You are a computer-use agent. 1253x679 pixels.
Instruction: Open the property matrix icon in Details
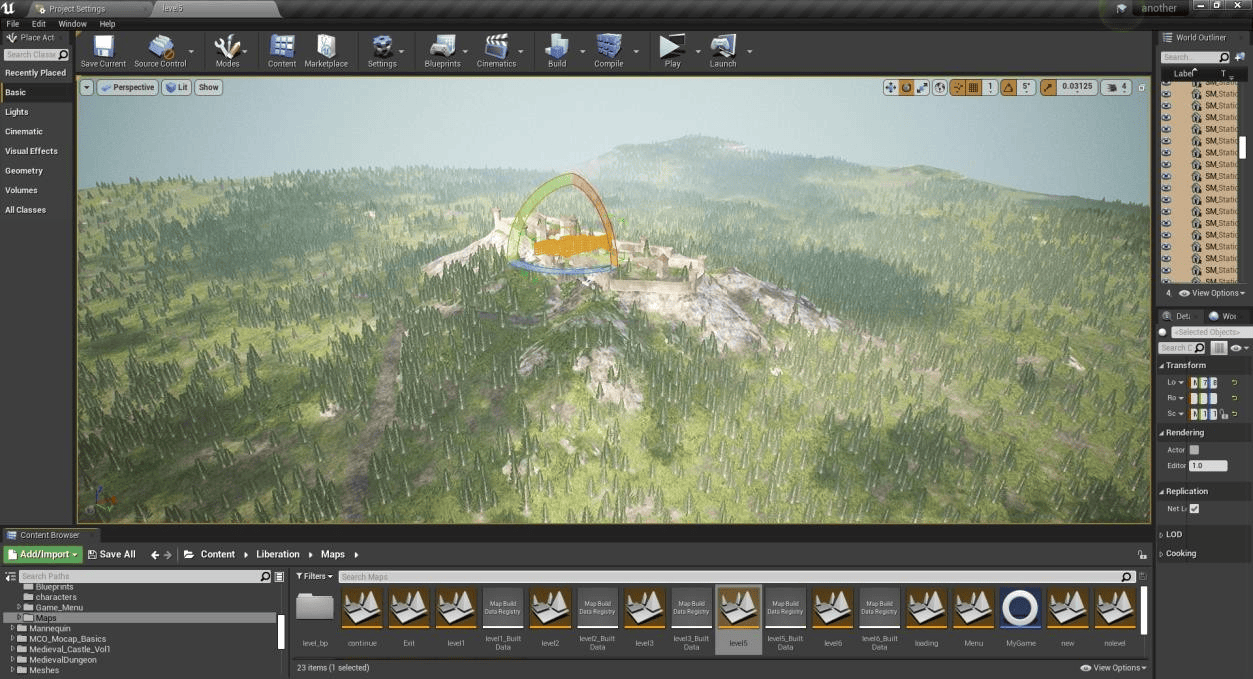(x=1219, y=348)
